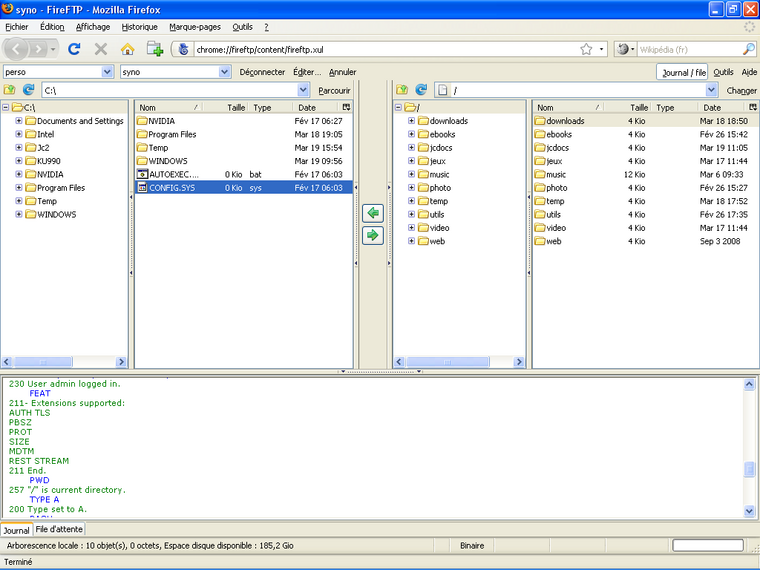The image size is (760, 570).
Task: Click the Firefox forward arrow button
Action: 38,49
